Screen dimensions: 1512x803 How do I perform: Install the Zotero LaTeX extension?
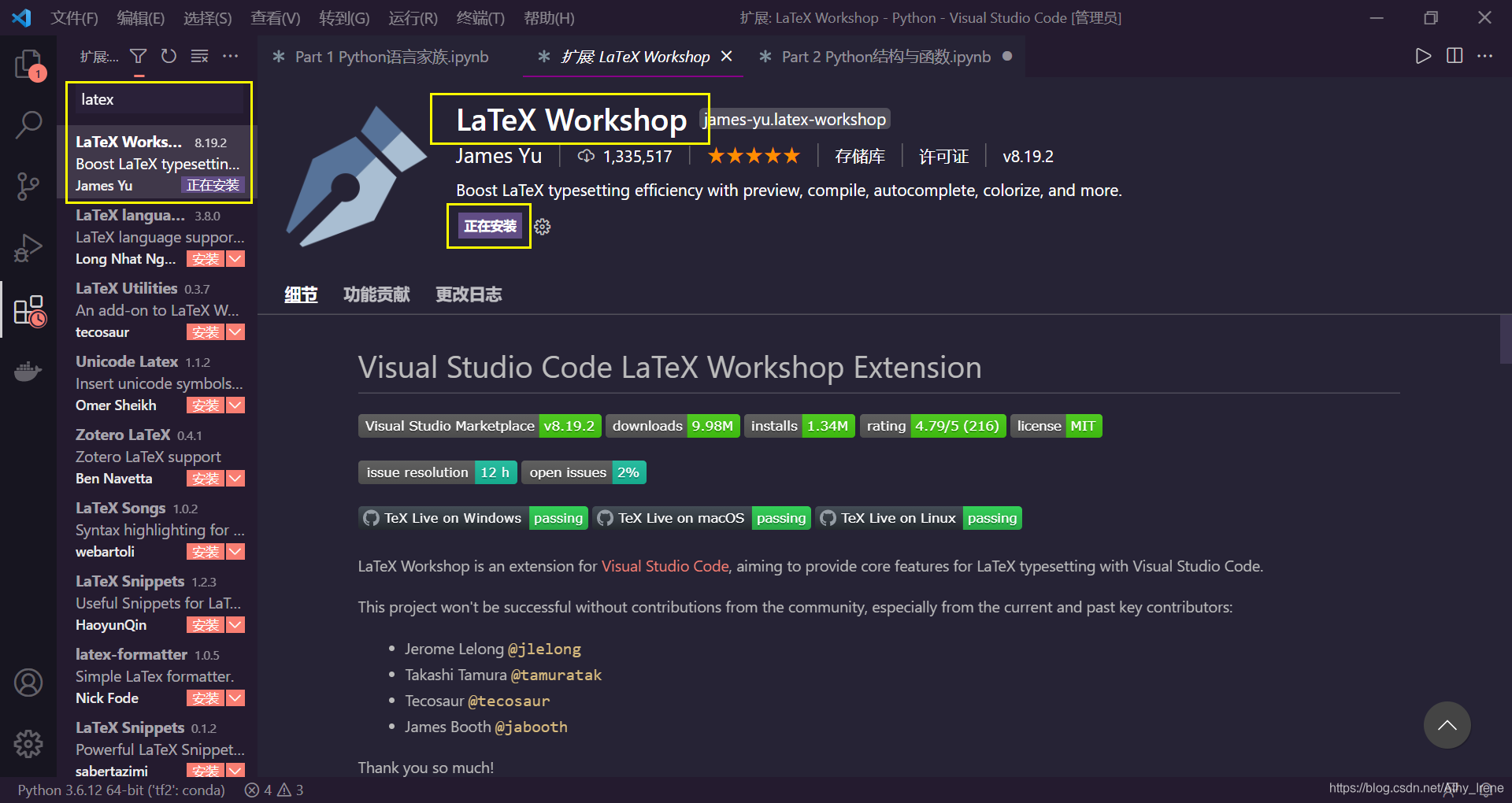(x=206, y=479)
